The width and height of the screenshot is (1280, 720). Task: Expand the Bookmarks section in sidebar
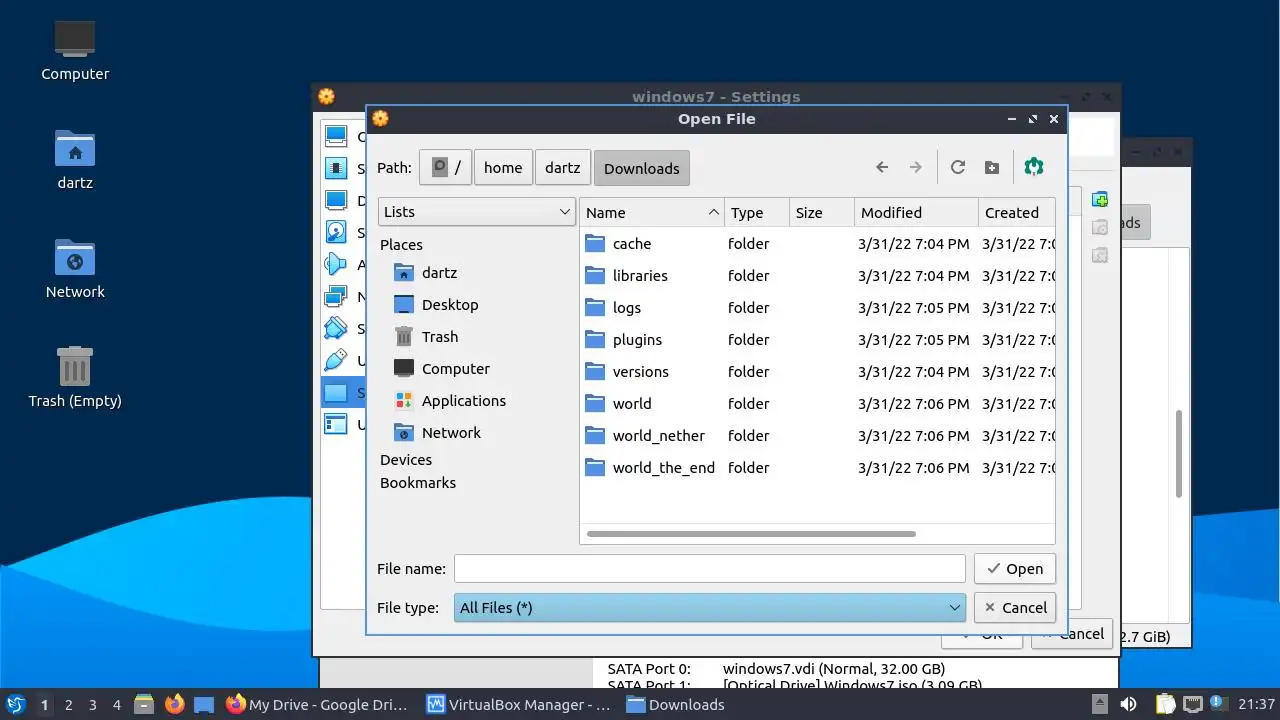point(418,482)
